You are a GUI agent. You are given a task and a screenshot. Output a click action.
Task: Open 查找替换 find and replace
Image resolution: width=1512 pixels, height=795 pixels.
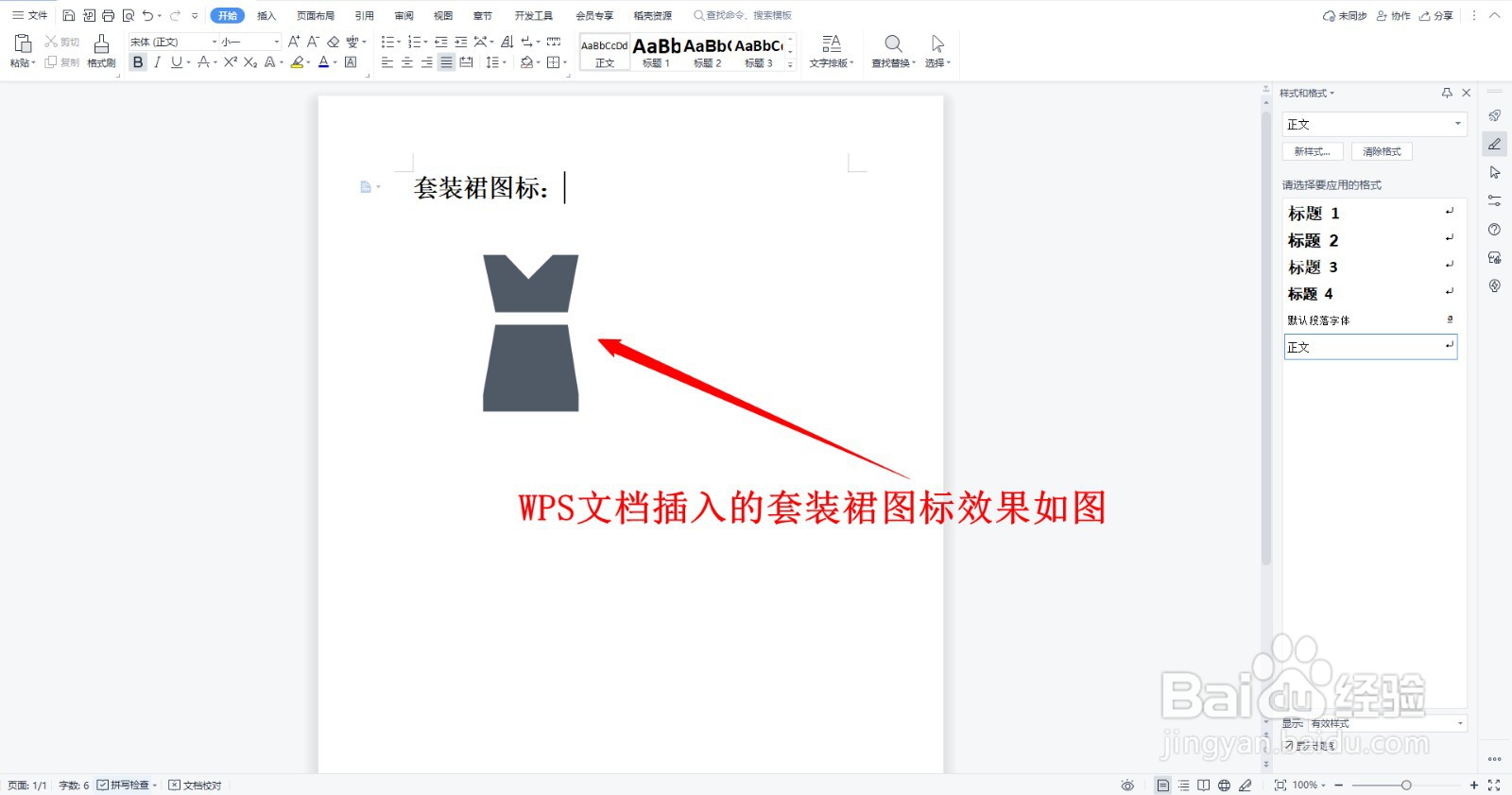pyautogui.click(x=893, y=51)
